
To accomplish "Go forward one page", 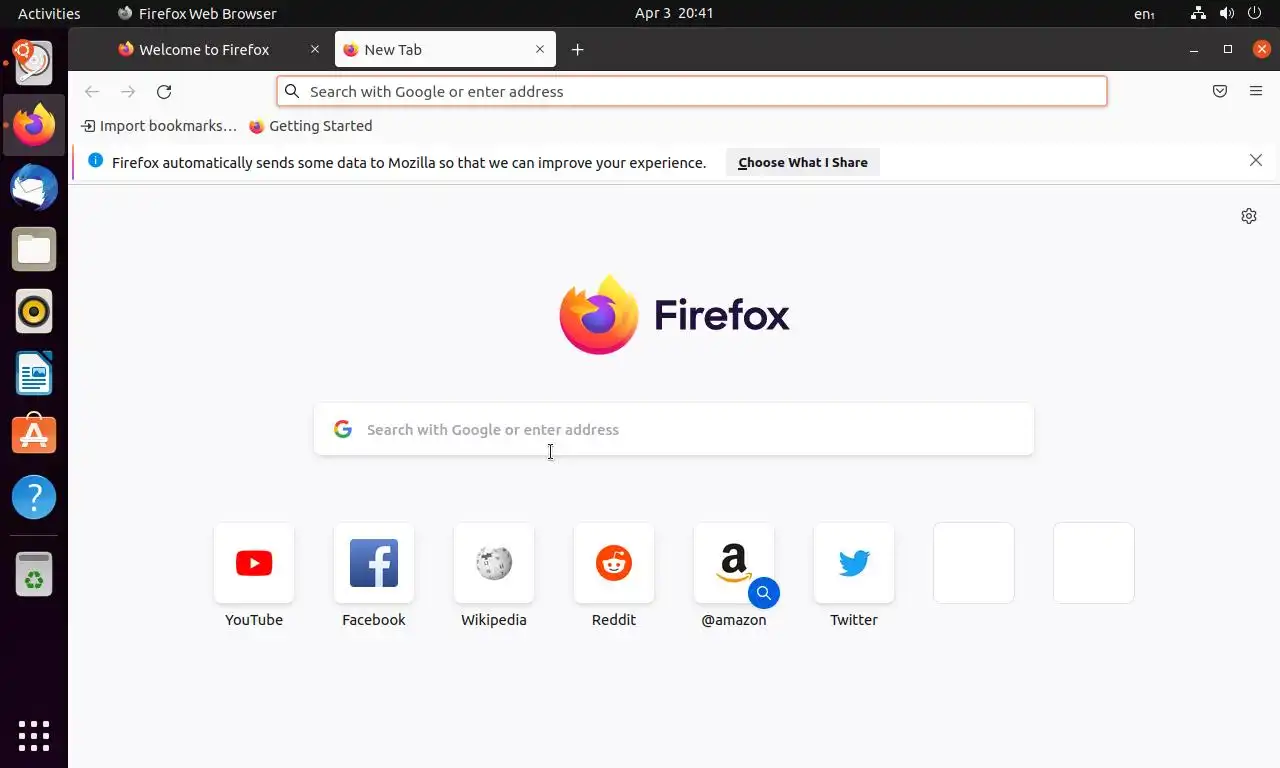I will click(128, 91).
